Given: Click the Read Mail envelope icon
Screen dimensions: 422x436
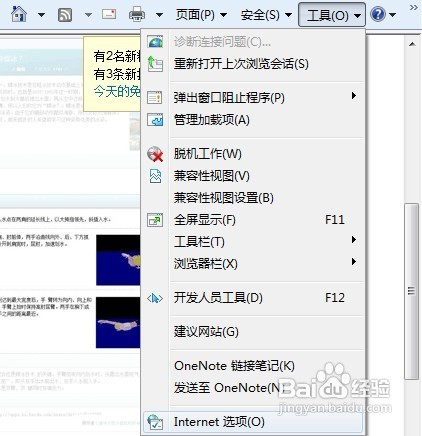Looking at the screenshot, I should (x=109, y=14).
